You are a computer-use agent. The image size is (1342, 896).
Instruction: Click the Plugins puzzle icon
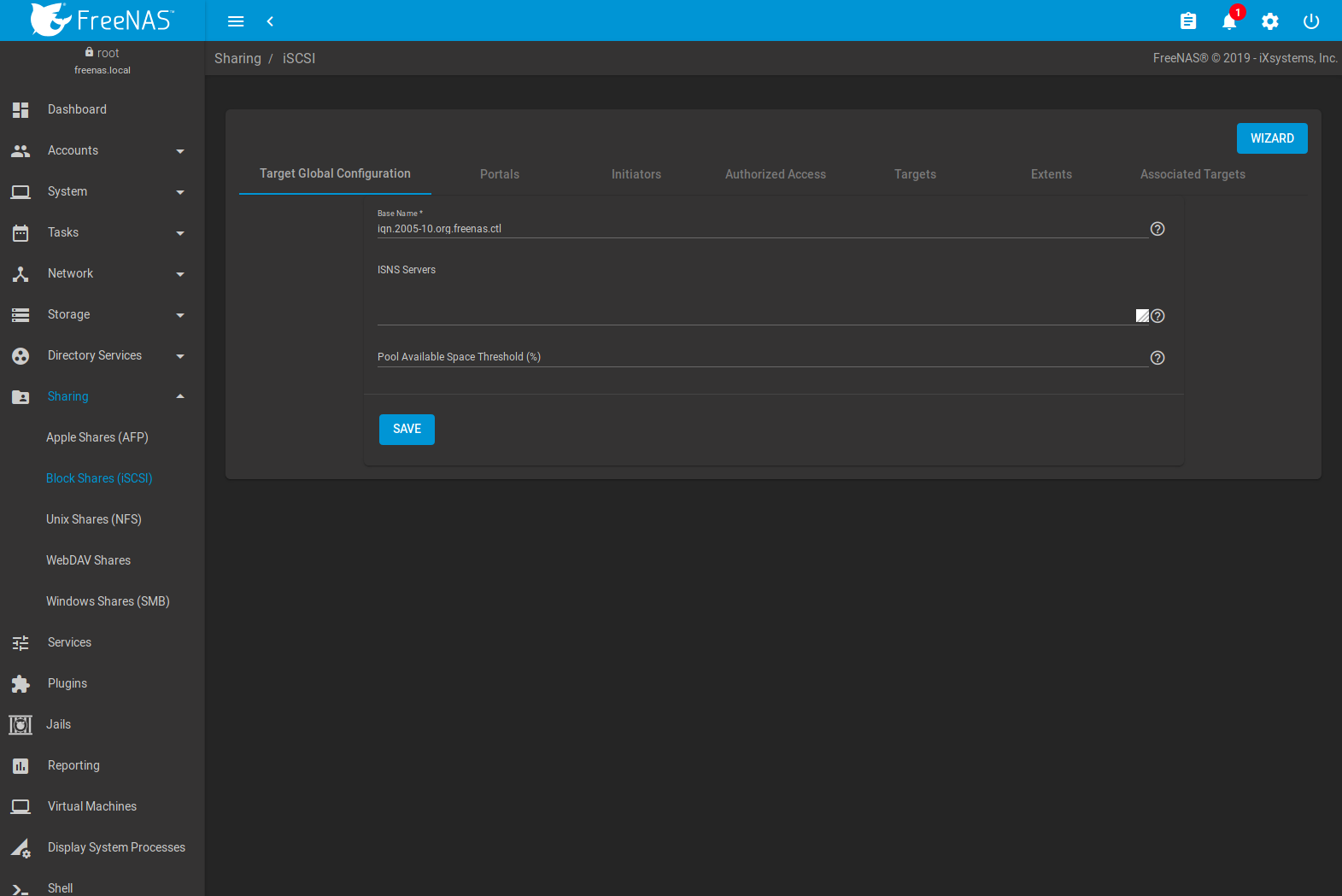(x=21, y=683)
